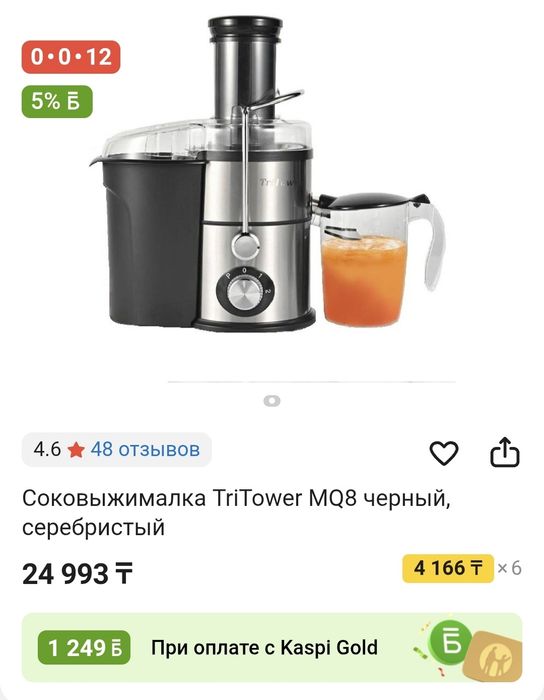Click the red 0·0·12 installment badge
Screen dimensions: 544x700
coord(71,57)
